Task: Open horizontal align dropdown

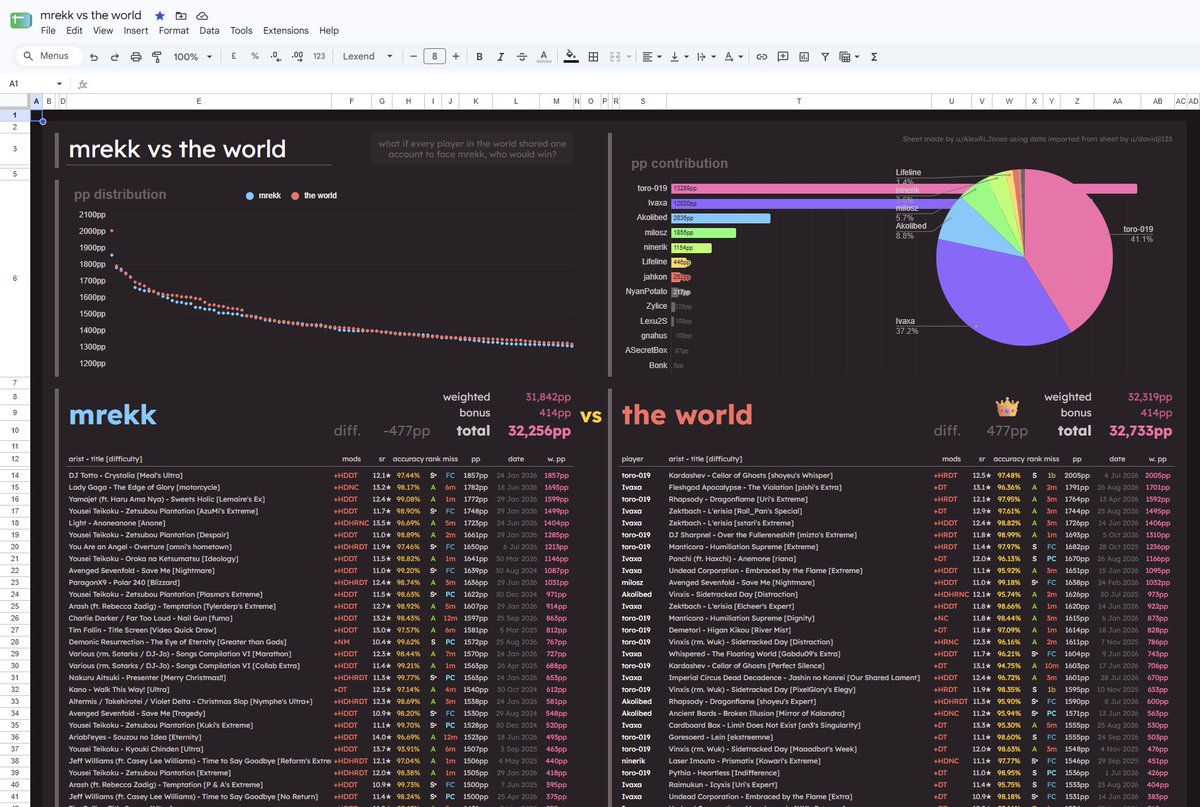Action: pos(651,57)
